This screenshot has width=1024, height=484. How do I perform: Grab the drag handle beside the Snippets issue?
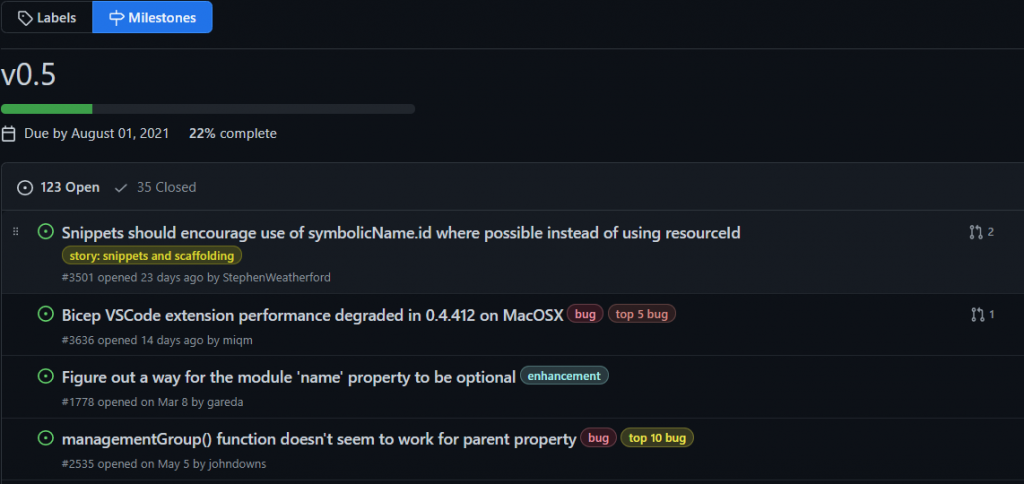click(x=15, y=232)
